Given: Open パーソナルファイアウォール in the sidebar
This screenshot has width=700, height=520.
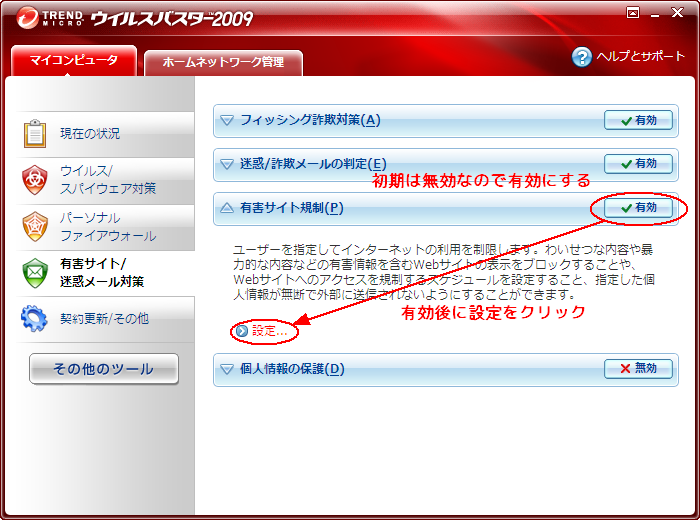Looking at the screenshot, I should coord(105,227).
